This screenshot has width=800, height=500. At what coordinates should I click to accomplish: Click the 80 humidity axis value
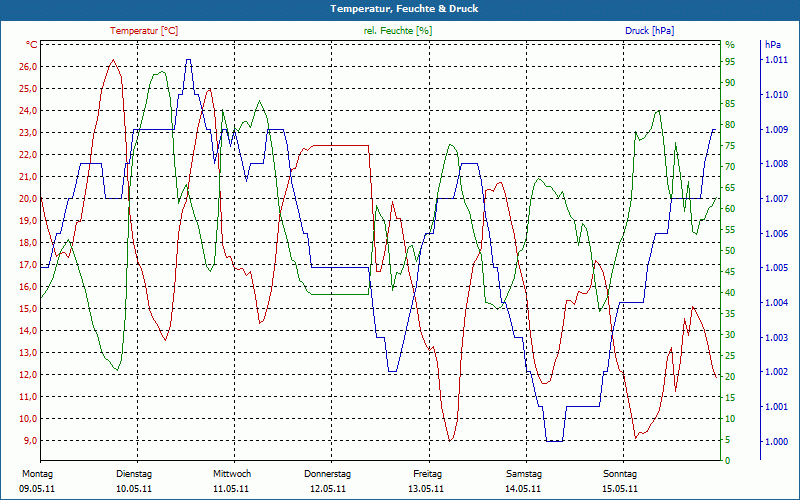tap(730, 124)
